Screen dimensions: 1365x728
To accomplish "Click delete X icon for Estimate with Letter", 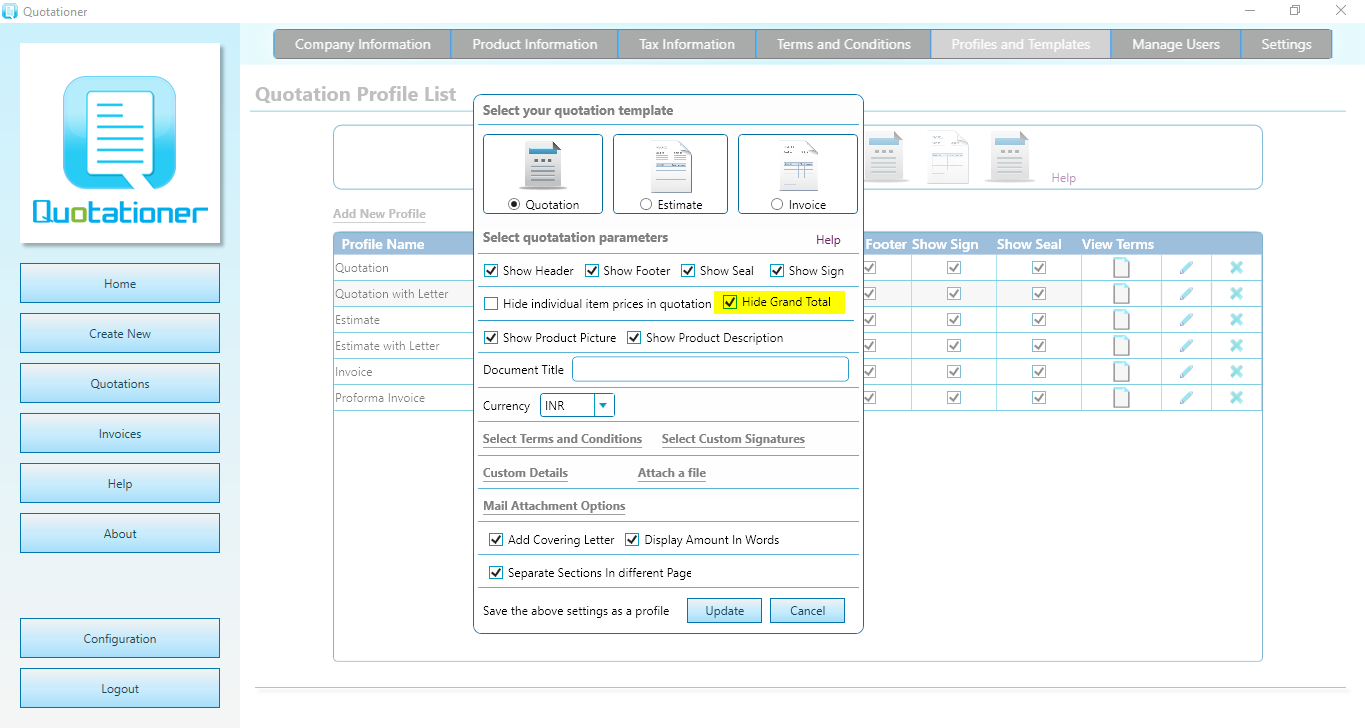I will tap(1236, 345).
